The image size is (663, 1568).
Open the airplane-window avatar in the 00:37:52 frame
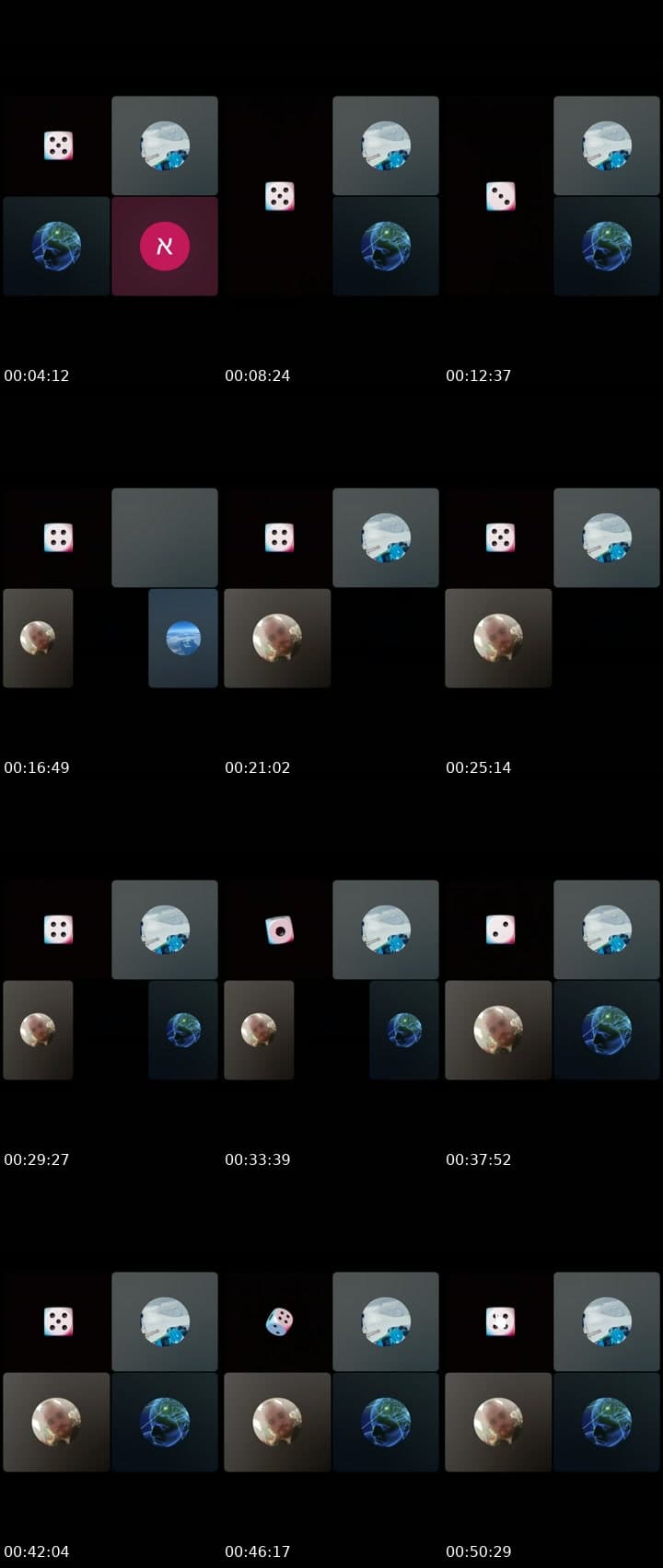coord(607,929)
